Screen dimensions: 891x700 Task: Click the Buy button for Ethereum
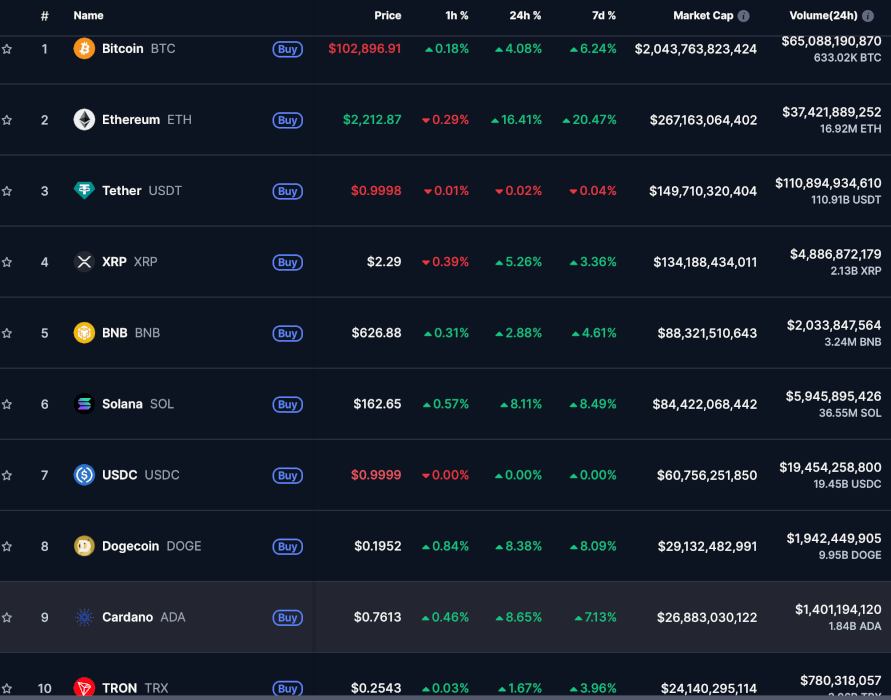pyautogui.click(x=288, y=120)
